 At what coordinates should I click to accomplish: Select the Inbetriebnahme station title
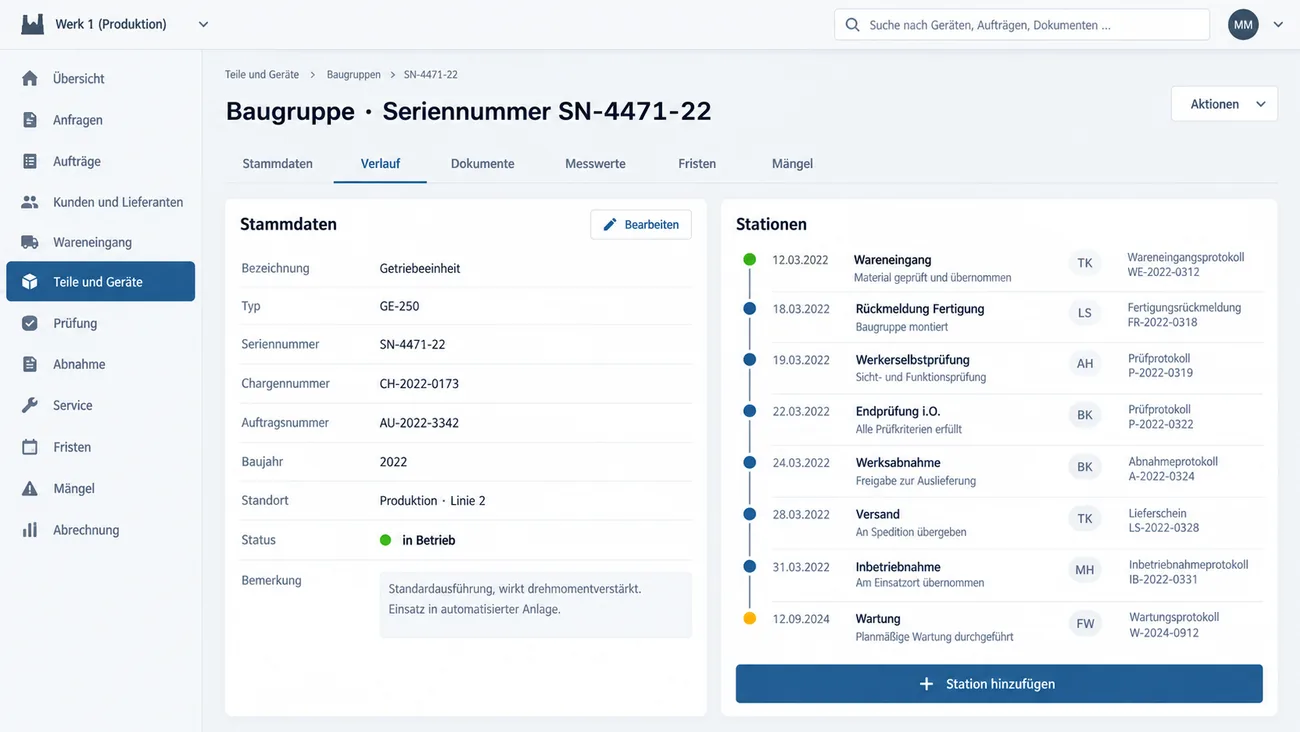[x=898, y=567]
